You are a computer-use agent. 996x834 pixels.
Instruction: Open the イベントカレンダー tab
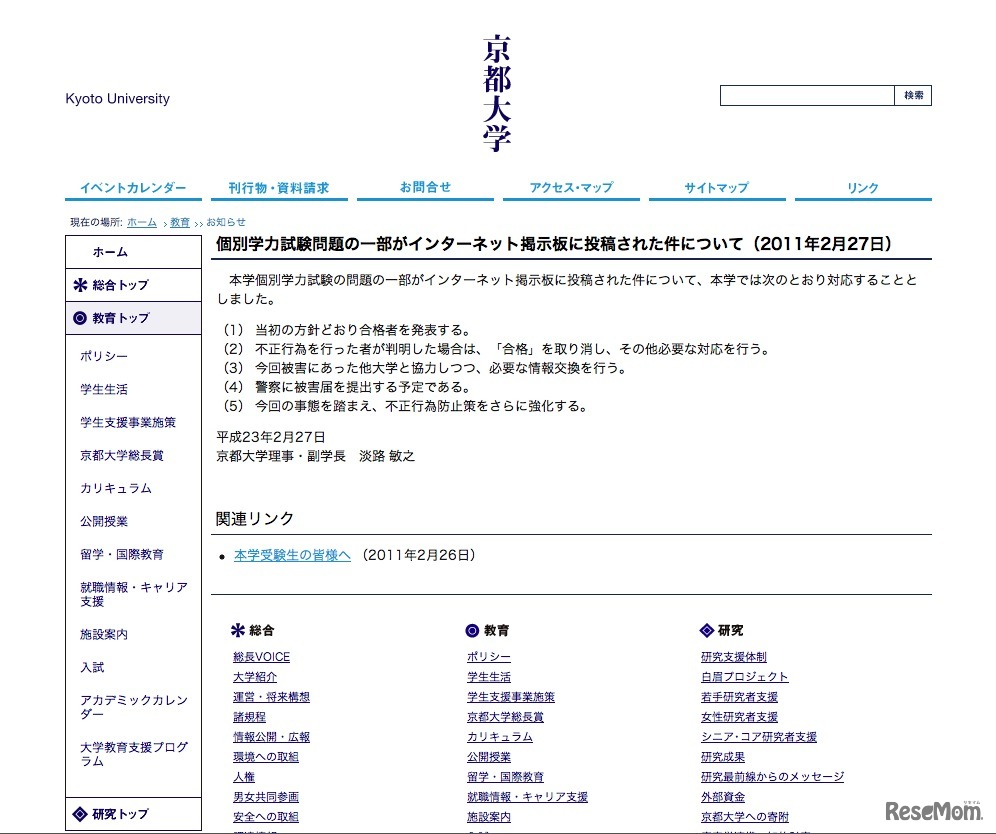tap(133, 187)
